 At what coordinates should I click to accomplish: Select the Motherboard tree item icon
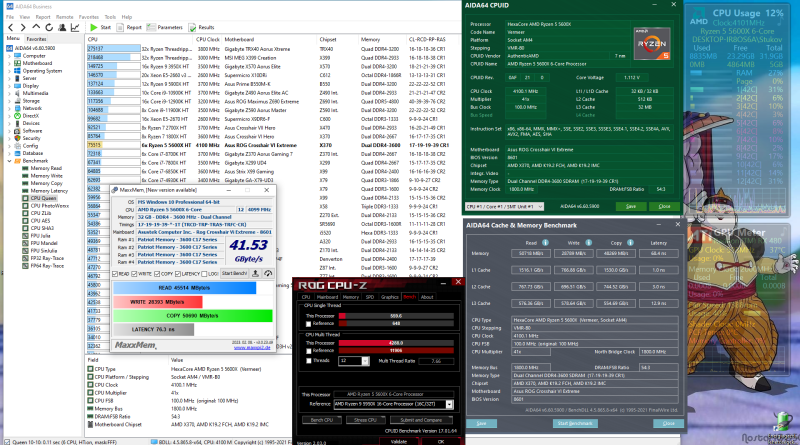click(17, 63)
